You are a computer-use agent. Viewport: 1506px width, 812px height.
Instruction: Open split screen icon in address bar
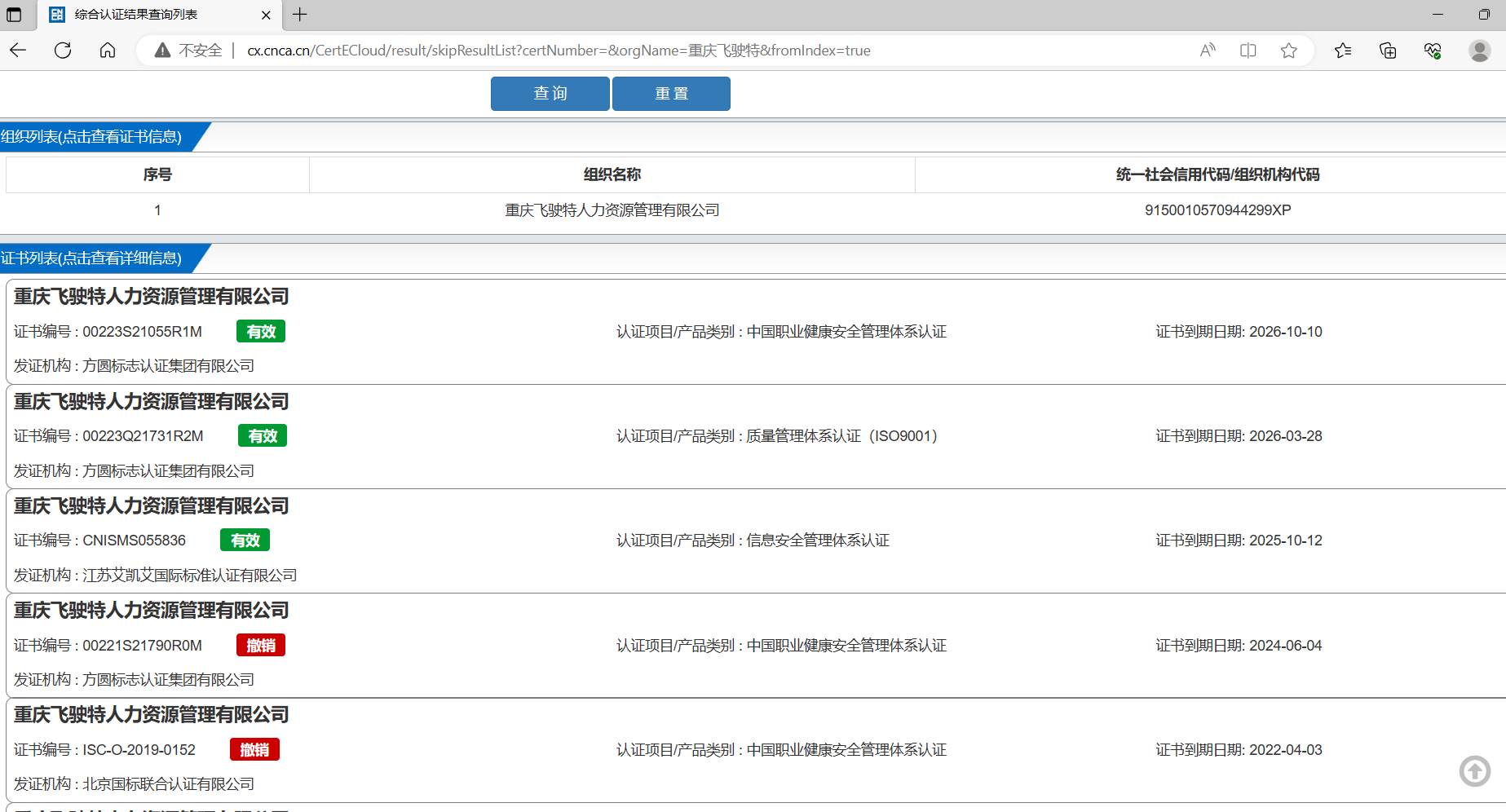pos(1248,51)
